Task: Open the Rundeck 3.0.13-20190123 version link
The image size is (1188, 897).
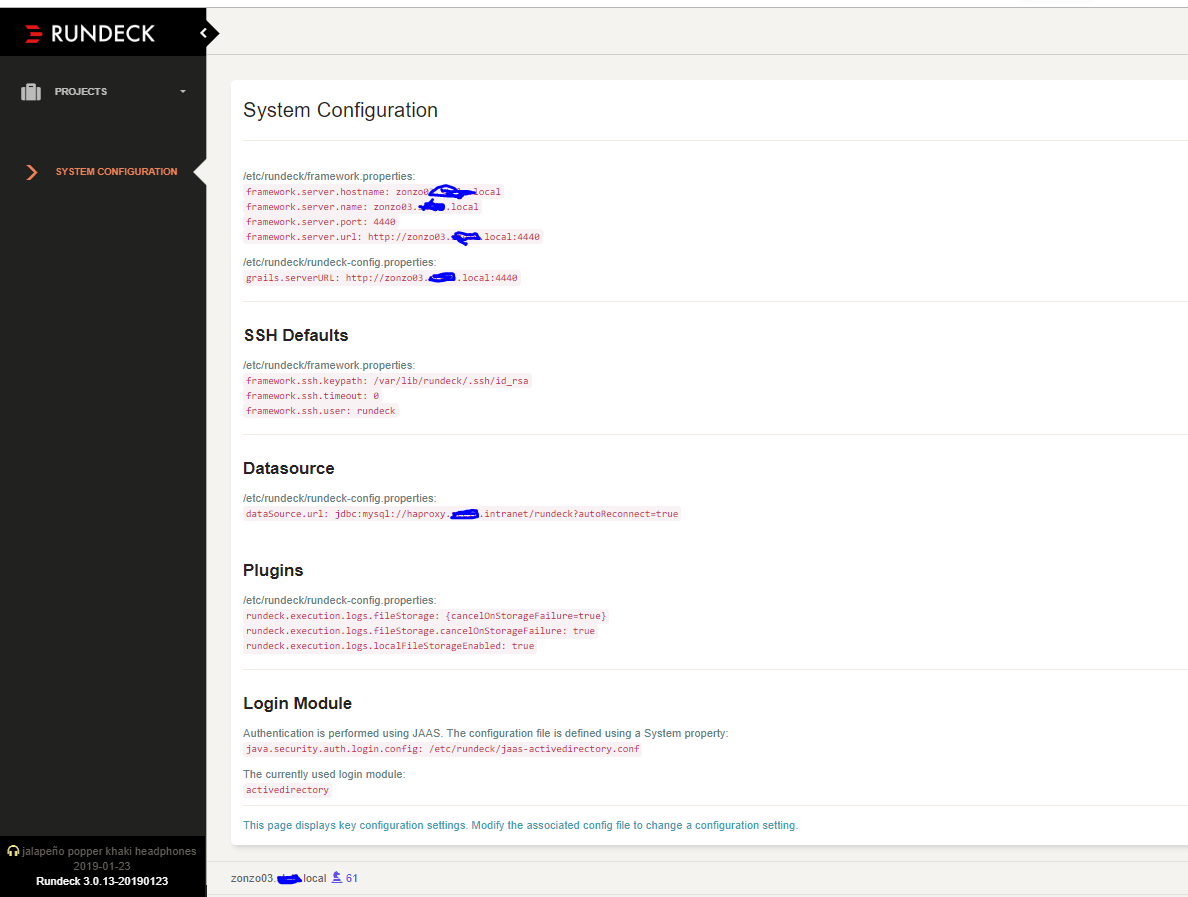Action: point(102,881)
